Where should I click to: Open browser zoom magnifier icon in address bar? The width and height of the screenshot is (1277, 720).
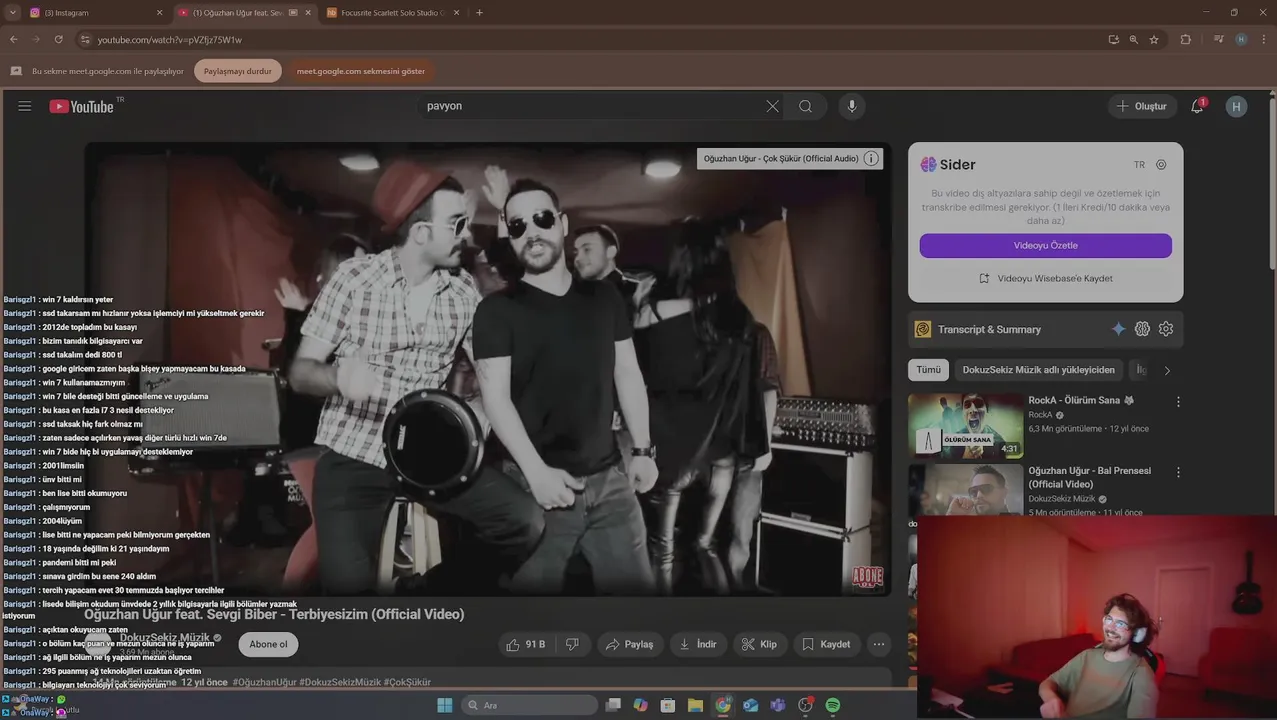coord(1133,40)
